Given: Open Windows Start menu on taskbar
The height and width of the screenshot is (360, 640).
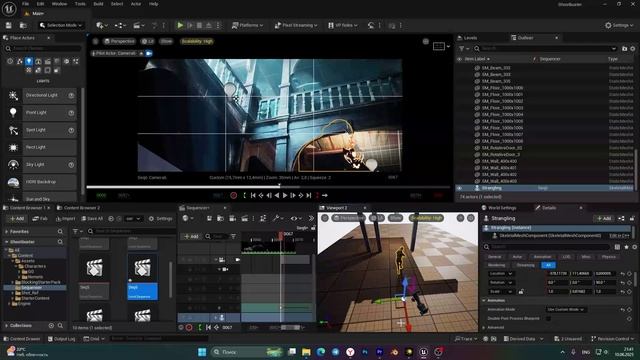Looking at the screenshot, I should (x=202, y=352).
